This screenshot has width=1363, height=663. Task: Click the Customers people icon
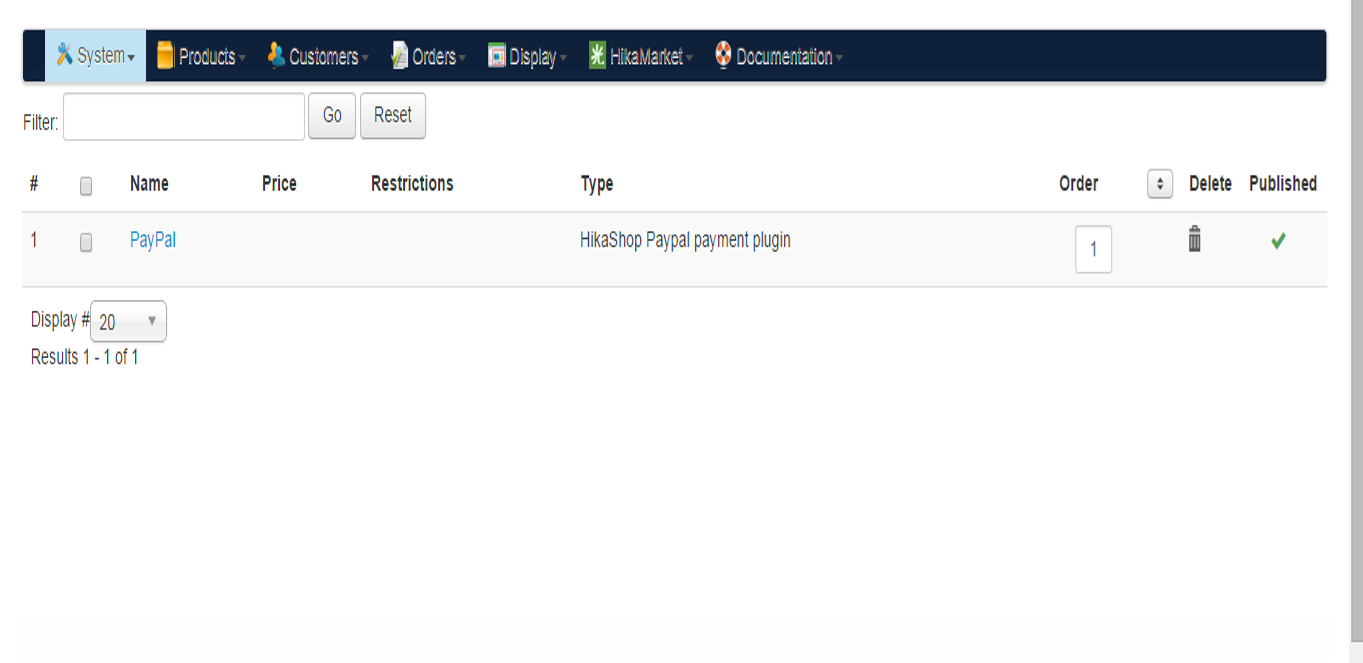[x=276, y=55]
